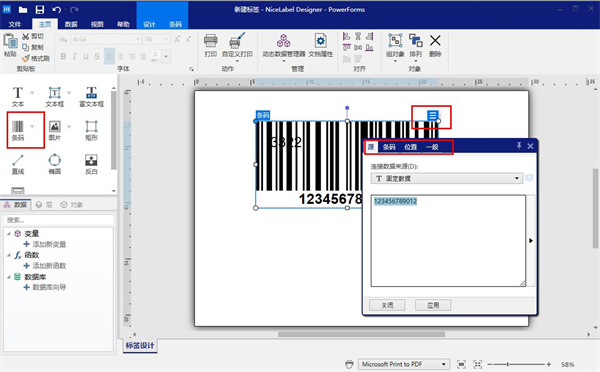Image resolution: width=600 pixels, height=372 pixels.
Task: Click the Open folder icon in title bar
Action: point(23,10)
